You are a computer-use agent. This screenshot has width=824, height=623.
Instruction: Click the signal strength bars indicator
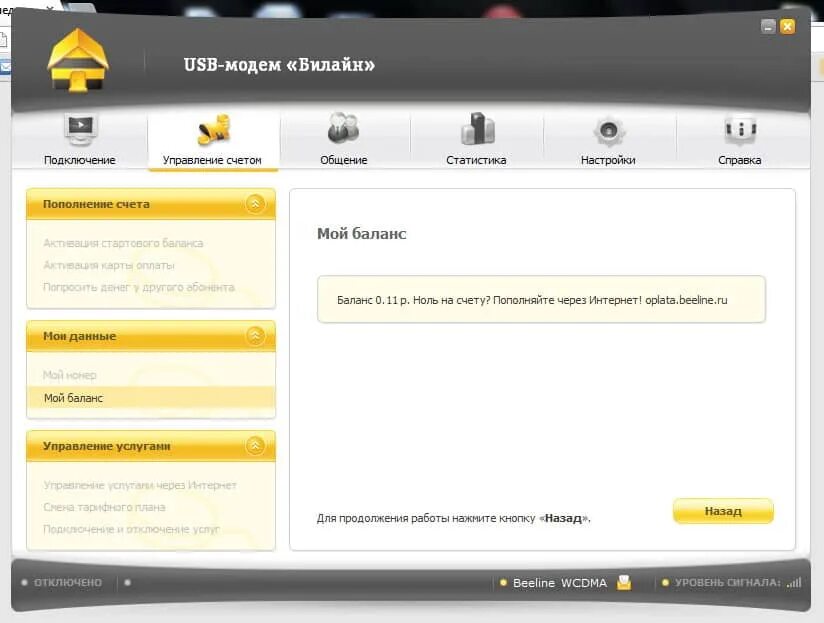(794, 582)
